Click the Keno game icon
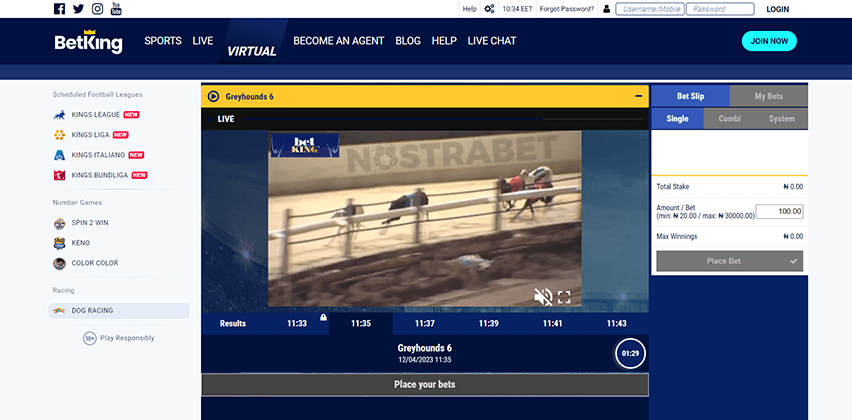This screenshot has height=420, width=852. click(x=59, y=243)
